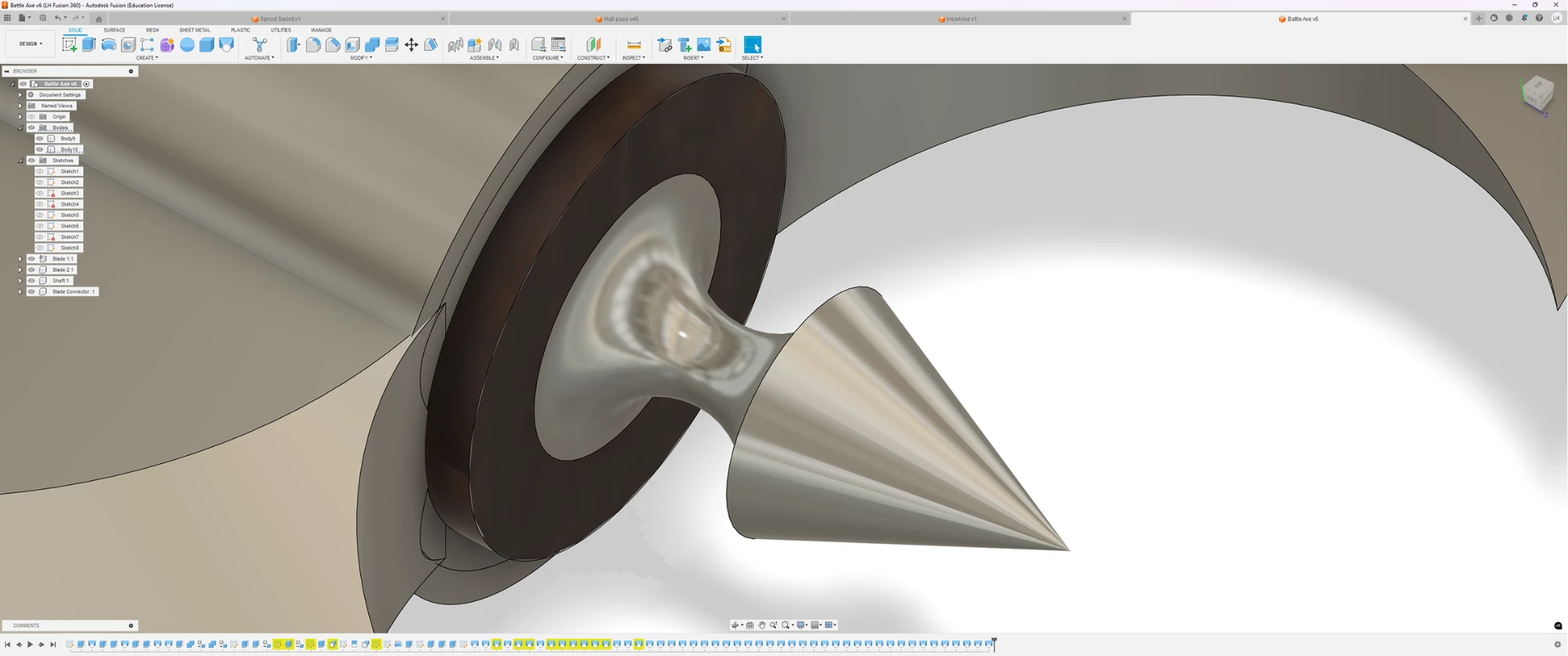Image resolution: width=1568 pixels, height=656 pixels.
Task: Open the ViewCube in the viewport corner
Action: (1537, 93)
